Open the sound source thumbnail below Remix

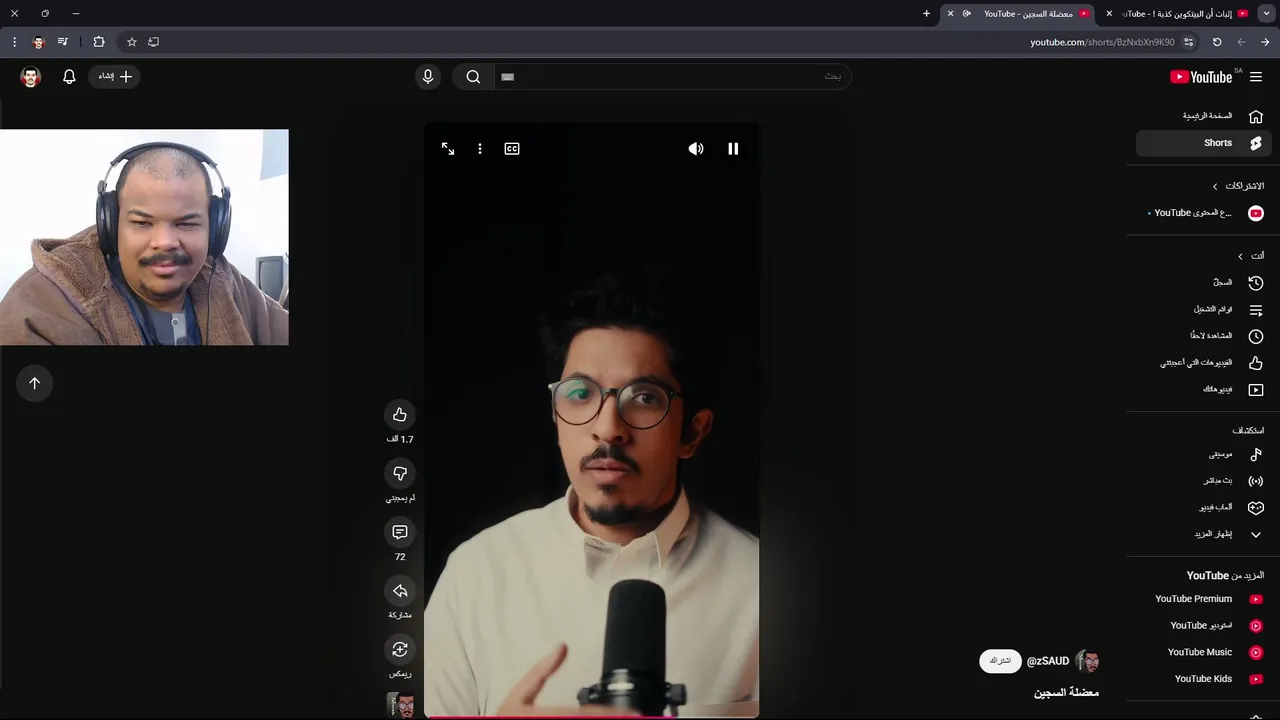tap(401, 705)
